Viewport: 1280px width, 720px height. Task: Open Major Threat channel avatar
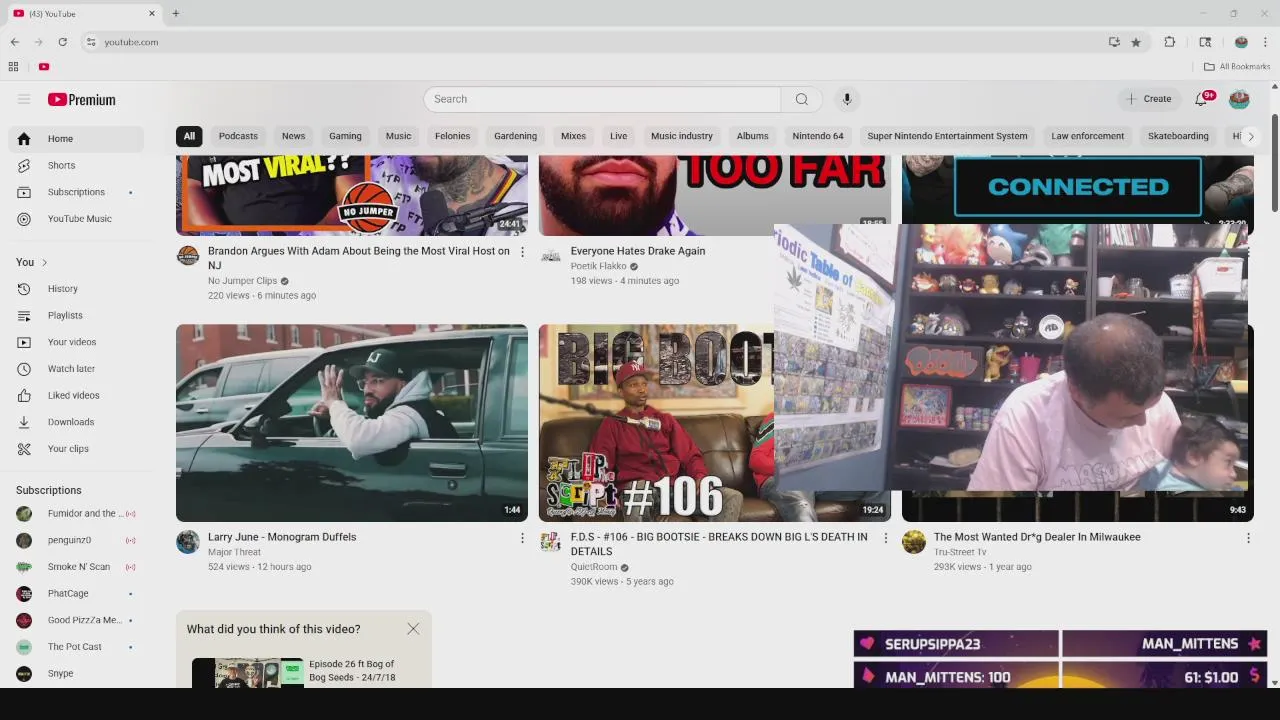188,542
